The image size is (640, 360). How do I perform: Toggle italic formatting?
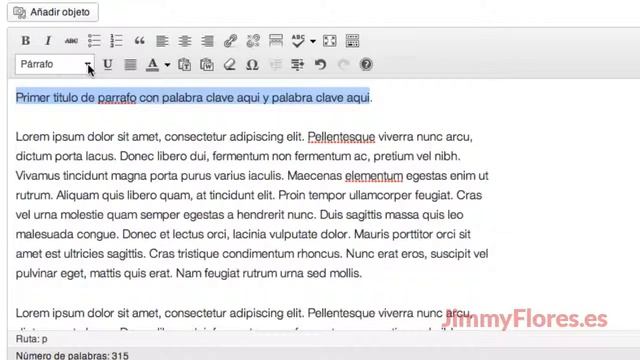click(48, 41)
